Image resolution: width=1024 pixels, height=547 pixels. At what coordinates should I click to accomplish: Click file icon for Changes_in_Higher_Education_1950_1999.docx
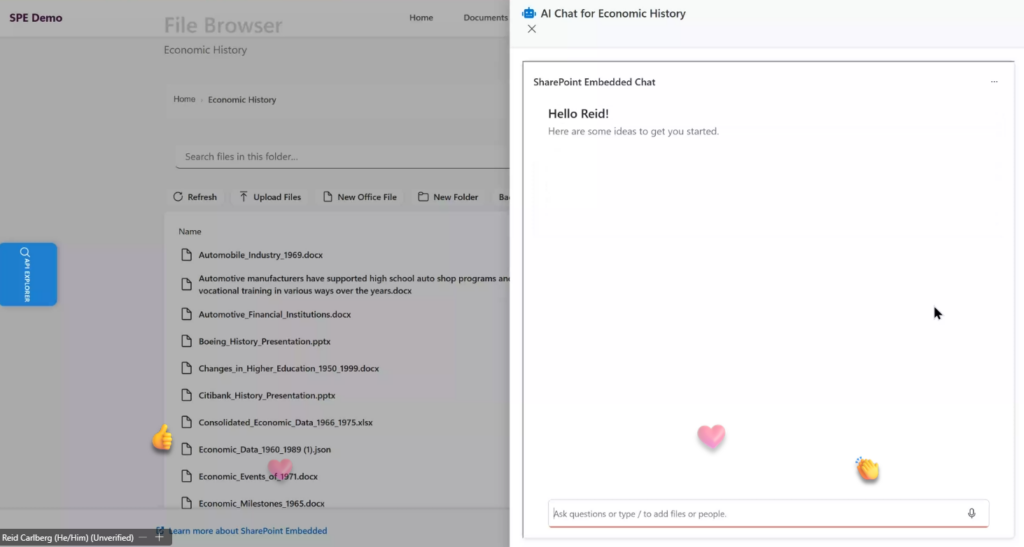point(187,368)
